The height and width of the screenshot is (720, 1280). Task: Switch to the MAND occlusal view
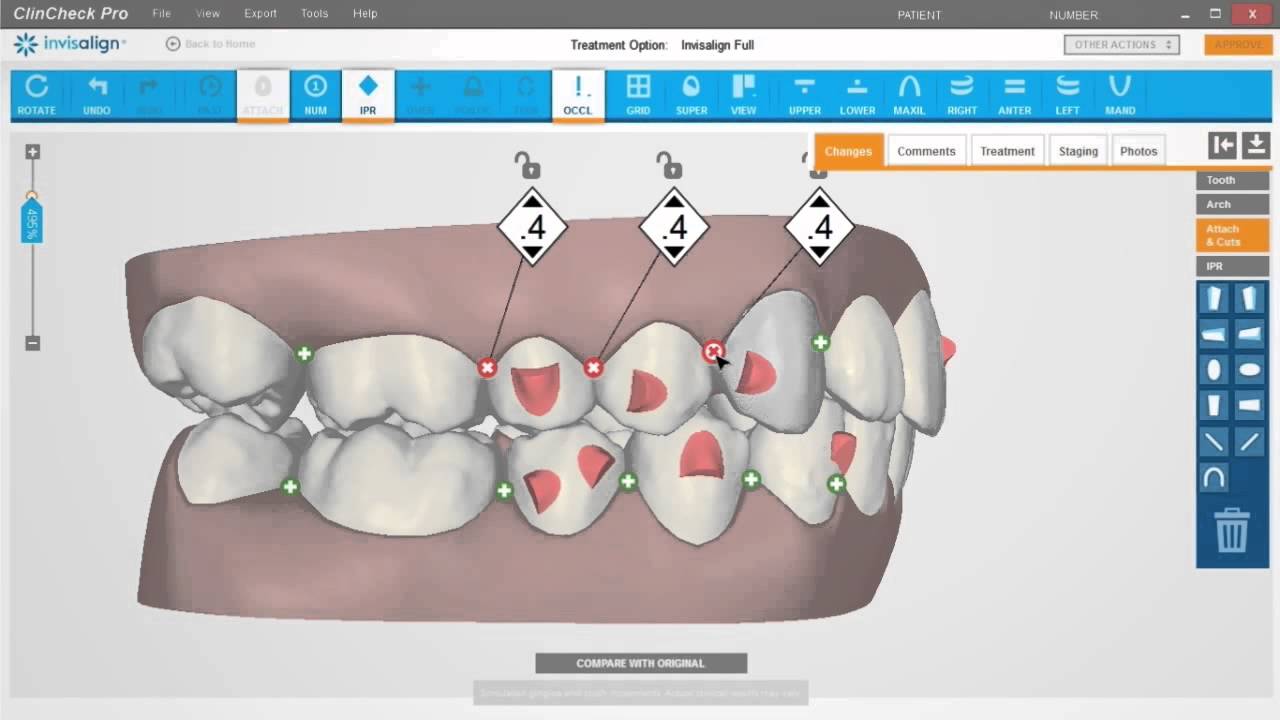tap(1120, 96)
